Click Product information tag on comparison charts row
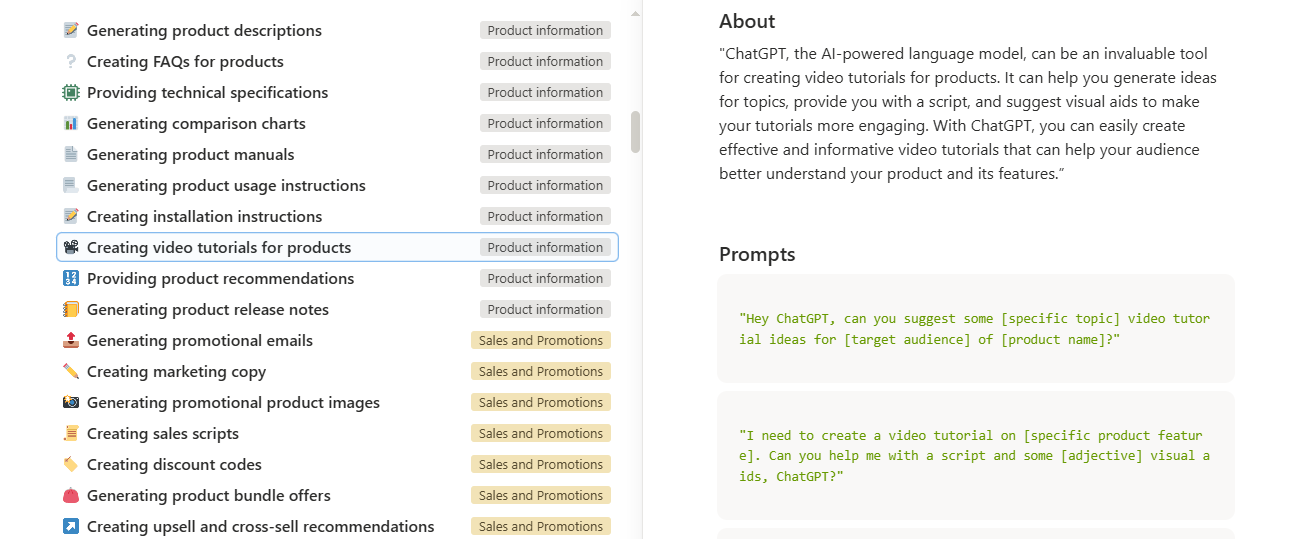Viewport: 1290px width, 539px height. pos(545,123)
